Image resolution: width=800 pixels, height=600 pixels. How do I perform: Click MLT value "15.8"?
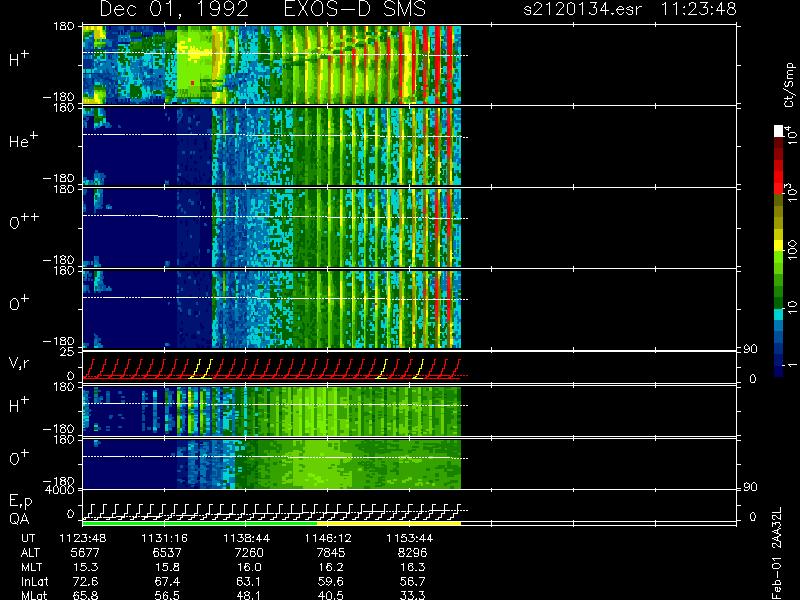pos(167,567)
